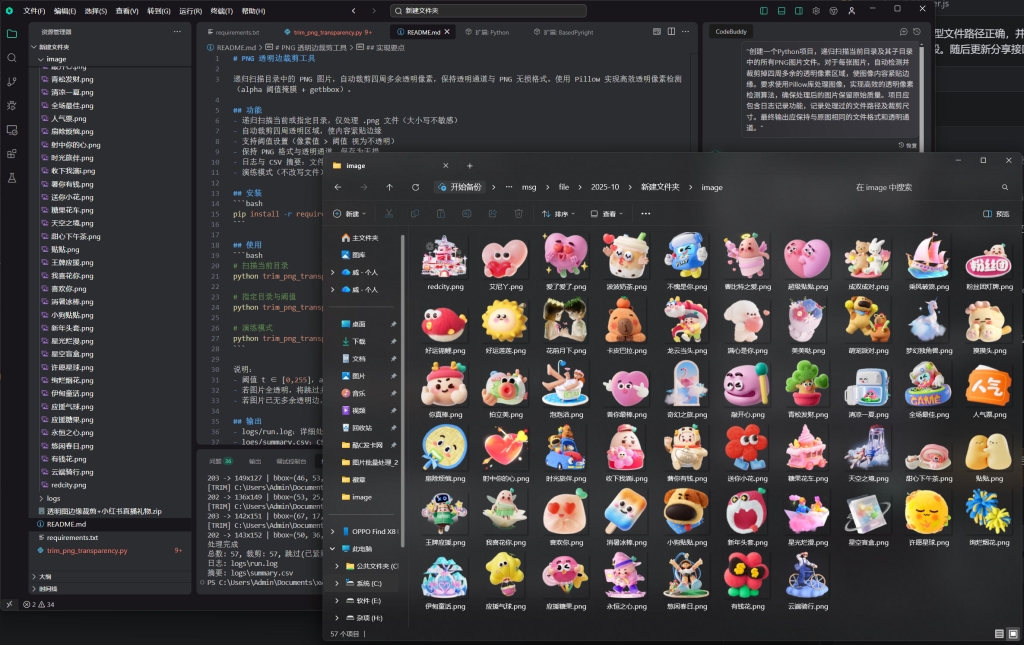This screenshot has width=1024, height=645.
Task: Open Run and Debug view
Action: [12, 105]
